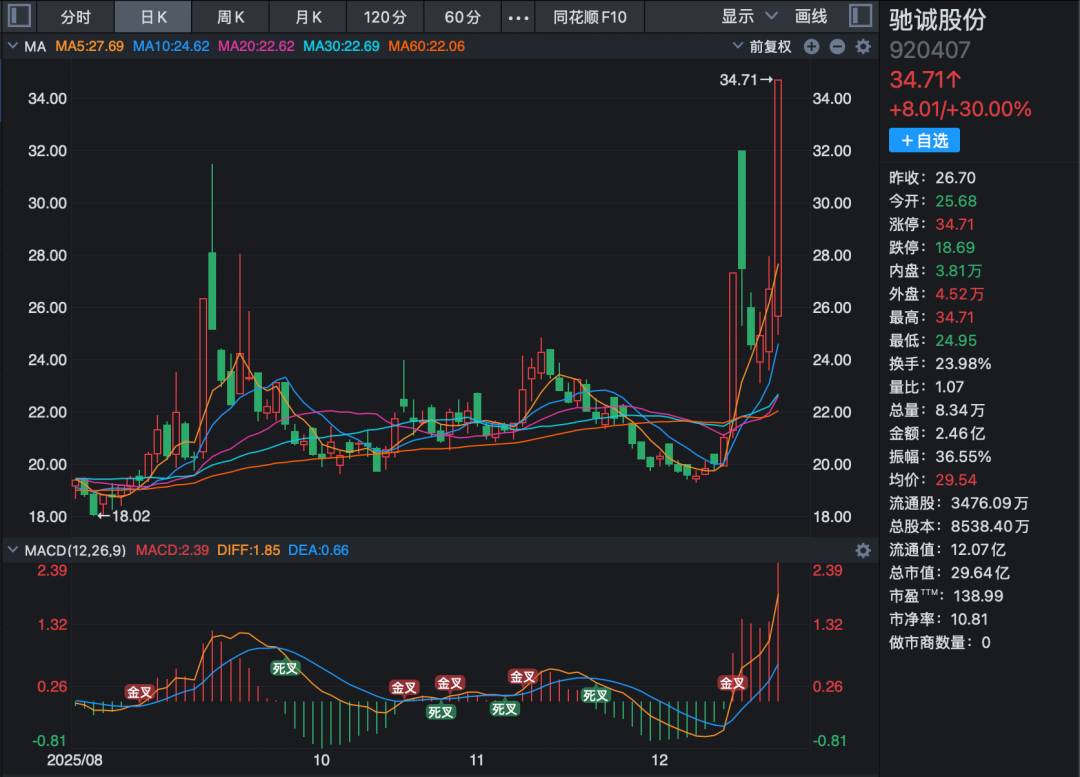Screen dimensions: 1080x777
Task: Collapse the MACD indicator panel arrow
Action: pos(13,550)
